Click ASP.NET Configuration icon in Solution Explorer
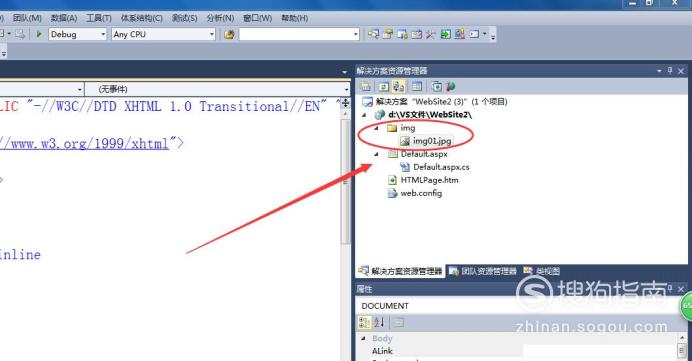692x361 pixels. 450,86
